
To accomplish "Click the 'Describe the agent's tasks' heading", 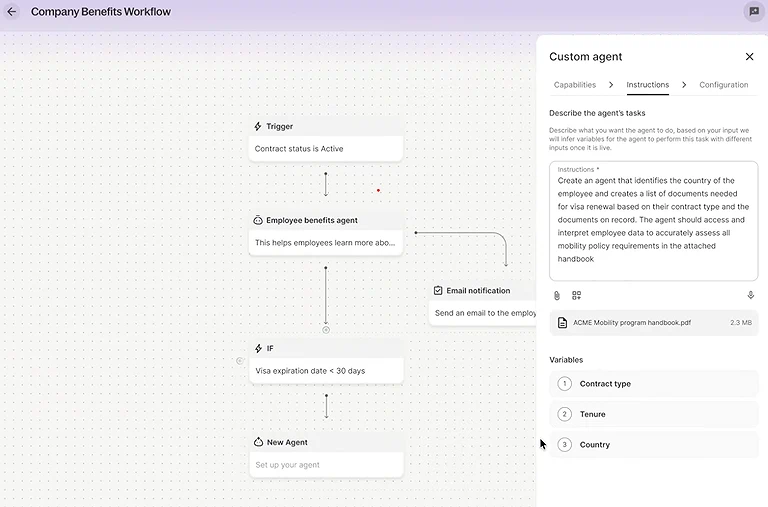I will (x=597, y=113).
